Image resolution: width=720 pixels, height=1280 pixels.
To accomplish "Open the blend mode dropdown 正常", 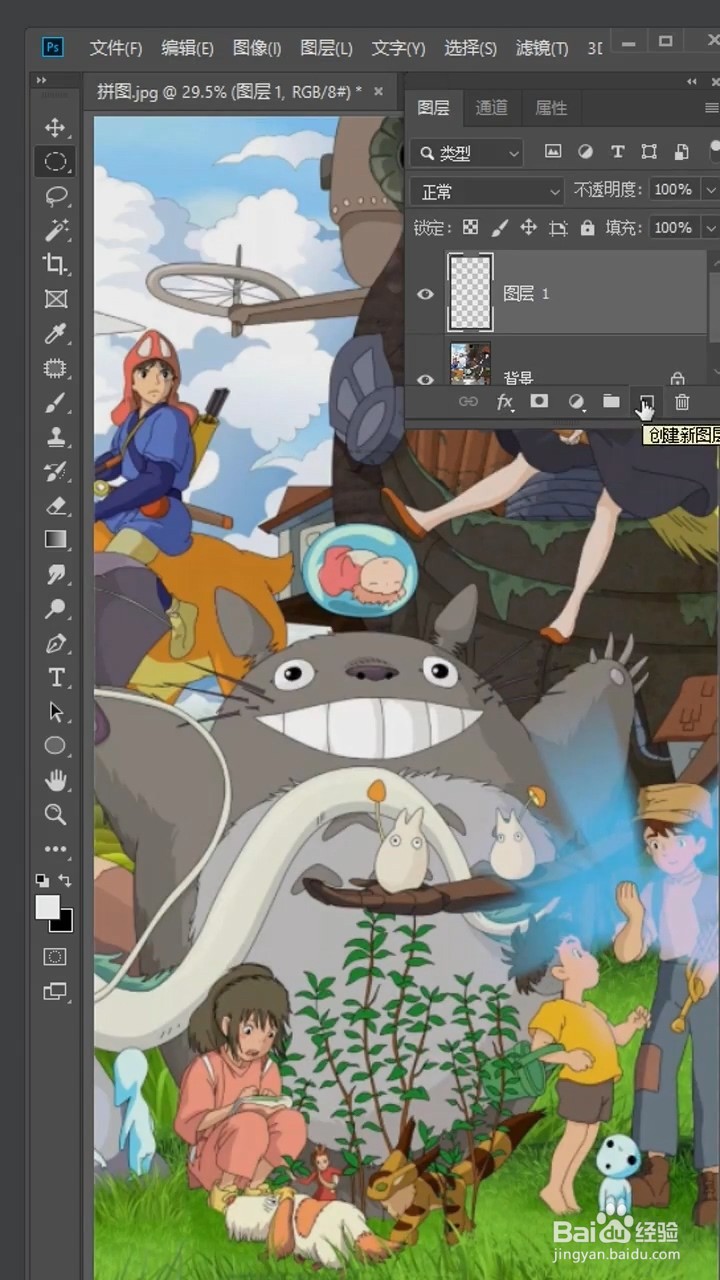I will [488, 191].
